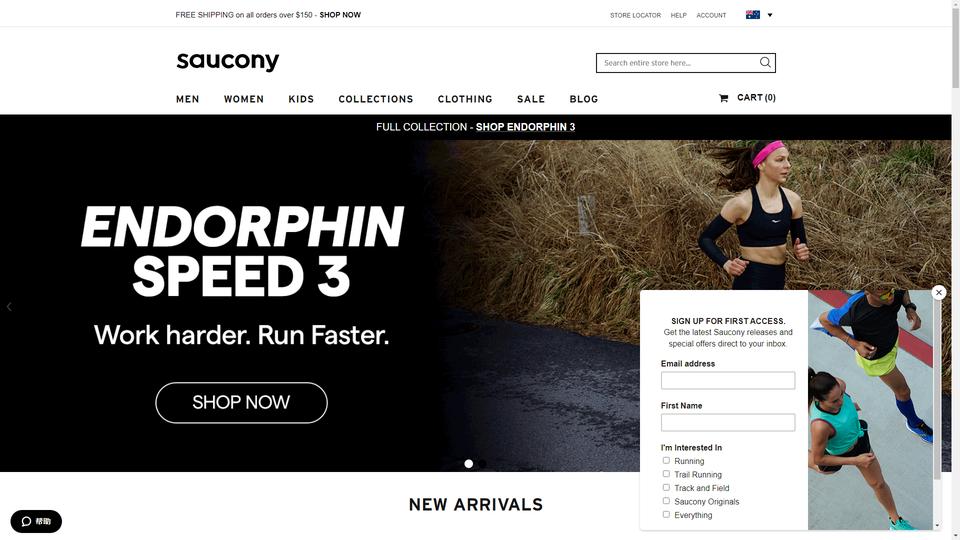Expand the country selector dropdown arrow
This screenshot has height=540, width=960.
[x=770, y=15]
